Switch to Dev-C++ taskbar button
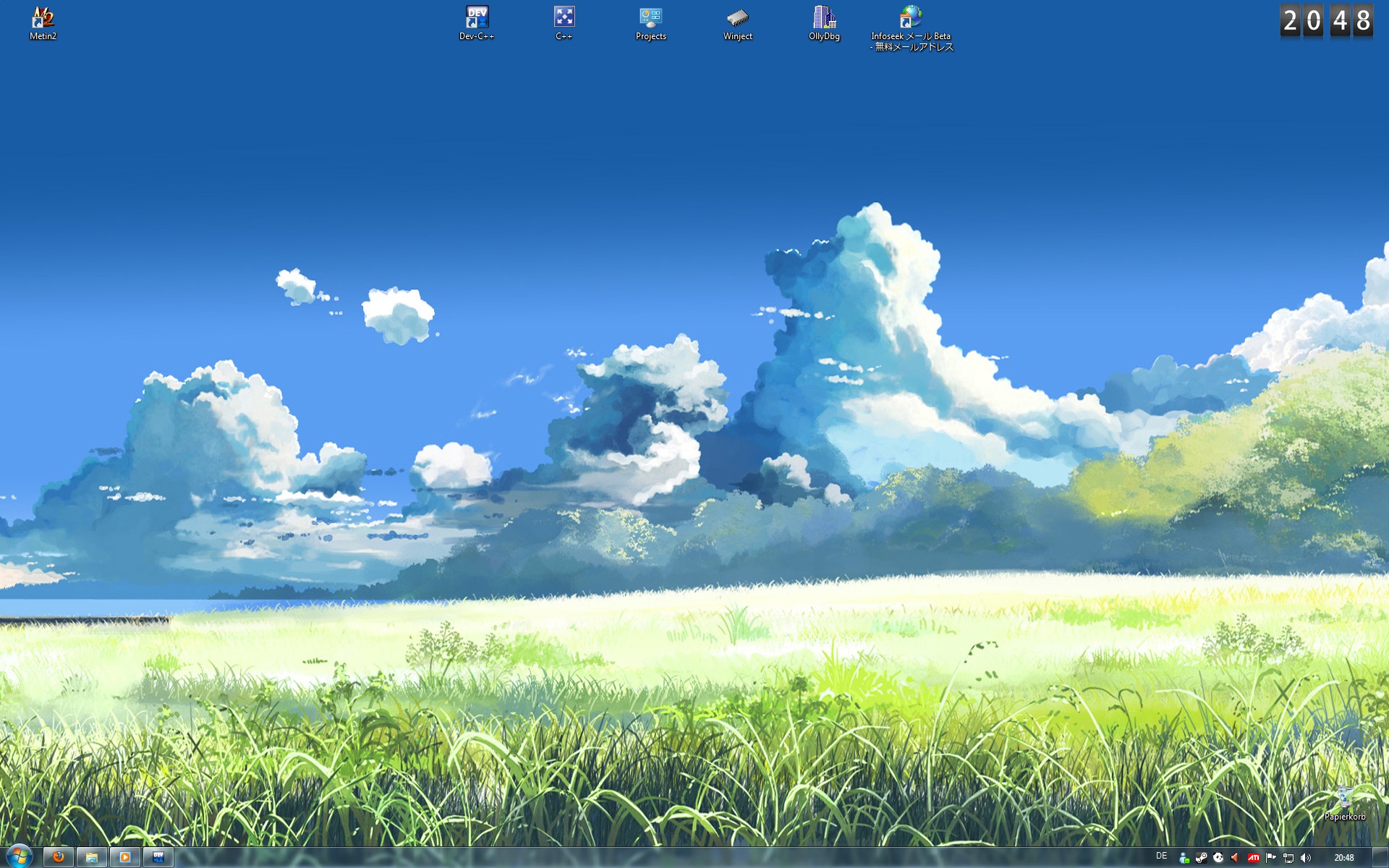1389x868 pixels. click(158, 857)
